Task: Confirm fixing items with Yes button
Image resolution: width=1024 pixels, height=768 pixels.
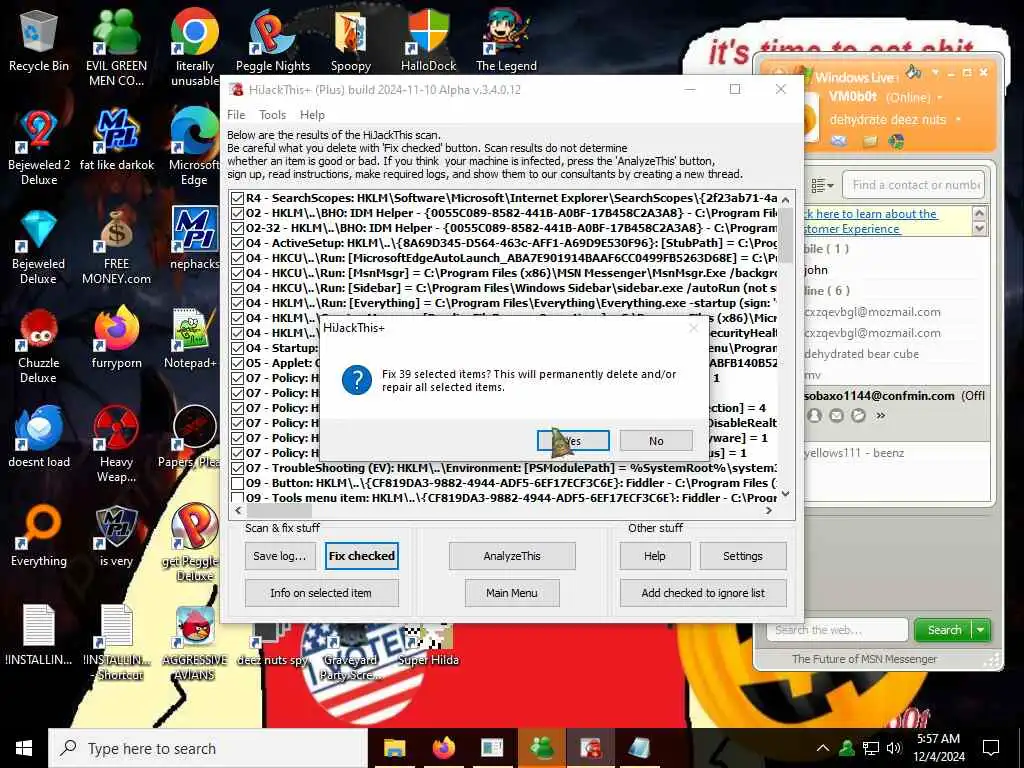Action: pyautogui.click(x=573, y=441)
